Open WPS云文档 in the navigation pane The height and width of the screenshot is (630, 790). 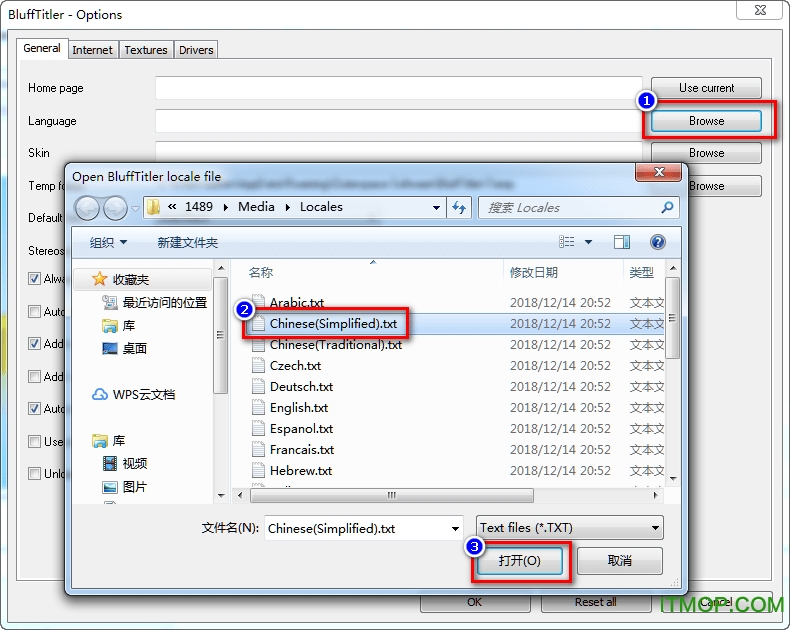pos(134,394)
